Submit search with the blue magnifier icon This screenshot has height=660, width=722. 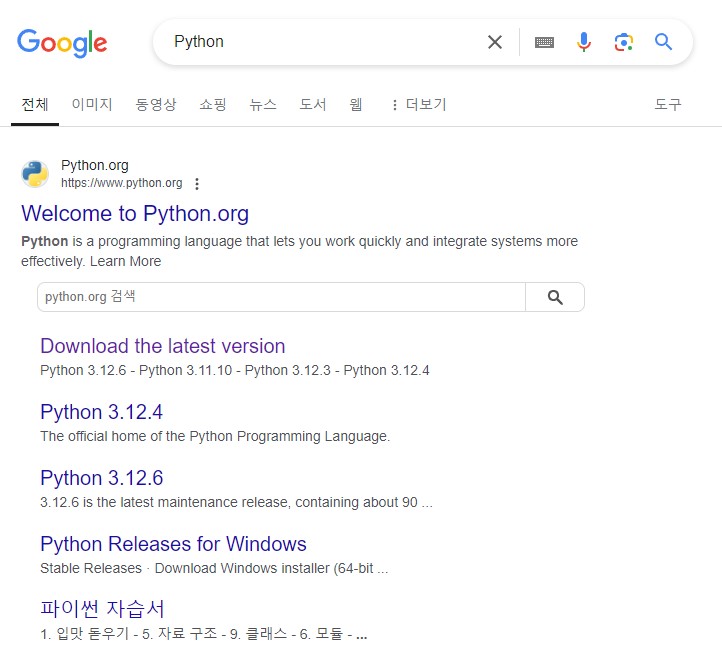(x=664, y=42)
